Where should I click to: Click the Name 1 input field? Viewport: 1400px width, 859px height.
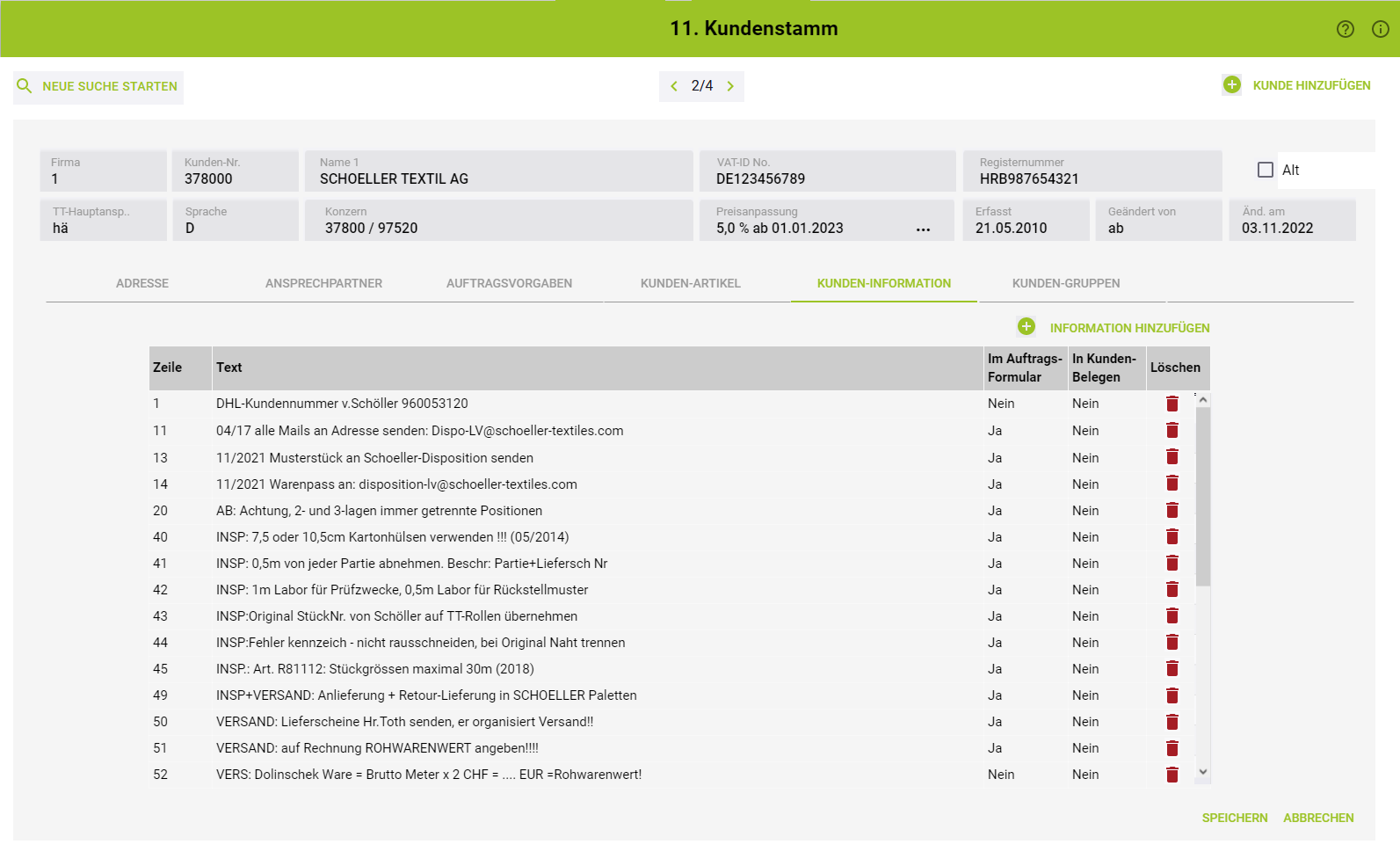click(498, 178)
